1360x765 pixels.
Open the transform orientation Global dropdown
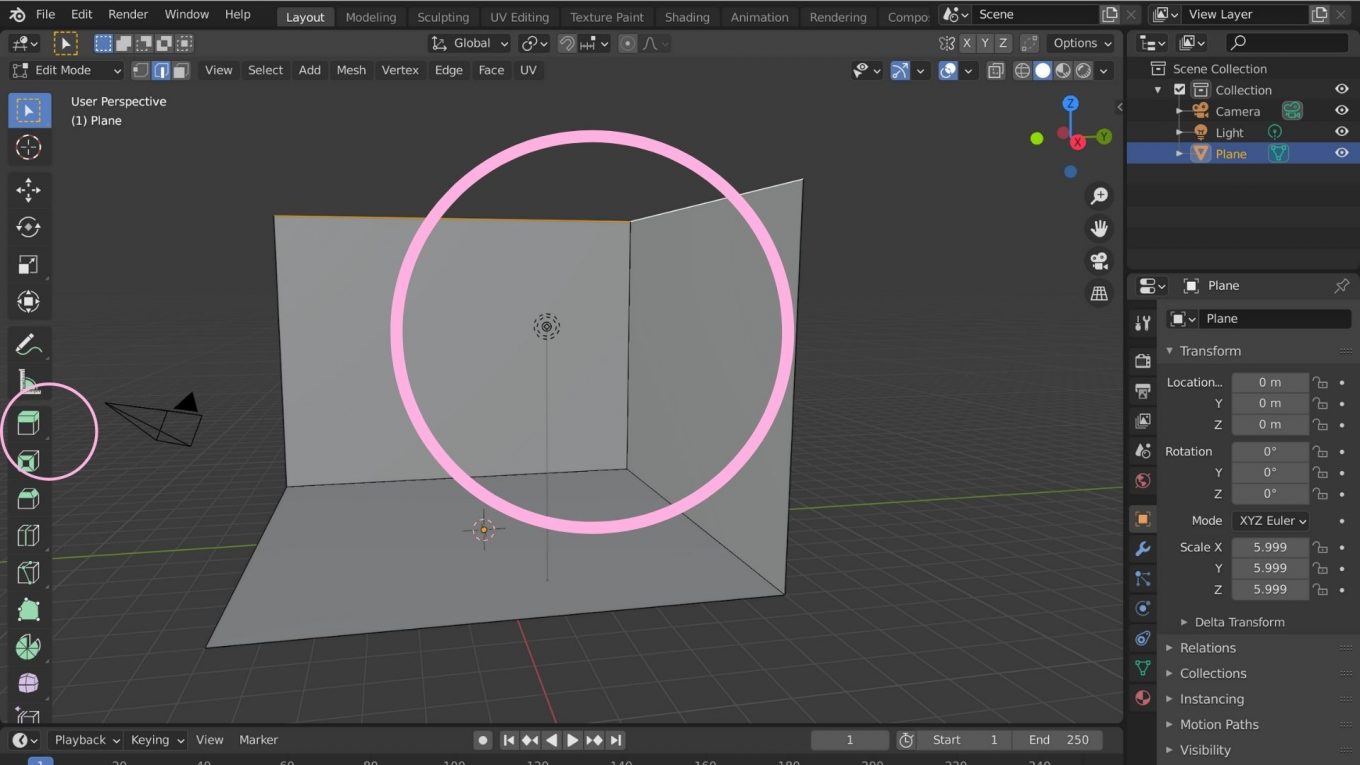tap(468, 43)
